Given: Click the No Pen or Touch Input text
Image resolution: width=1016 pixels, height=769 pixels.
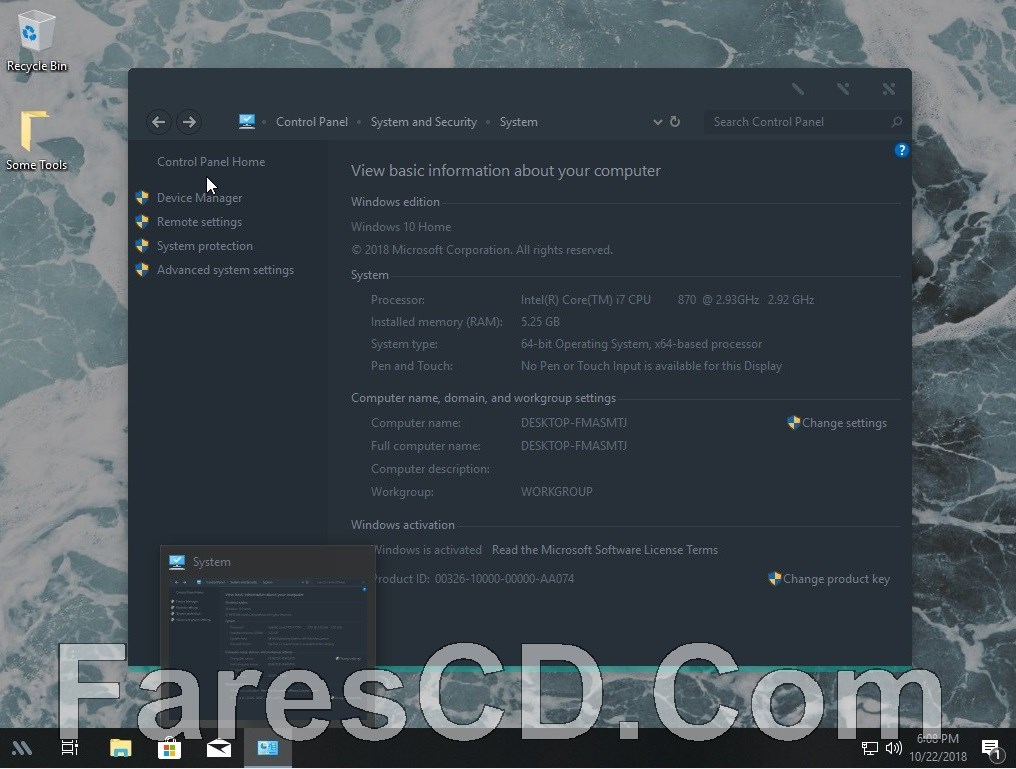Looking at the screenshot, I should click(651, 366).
